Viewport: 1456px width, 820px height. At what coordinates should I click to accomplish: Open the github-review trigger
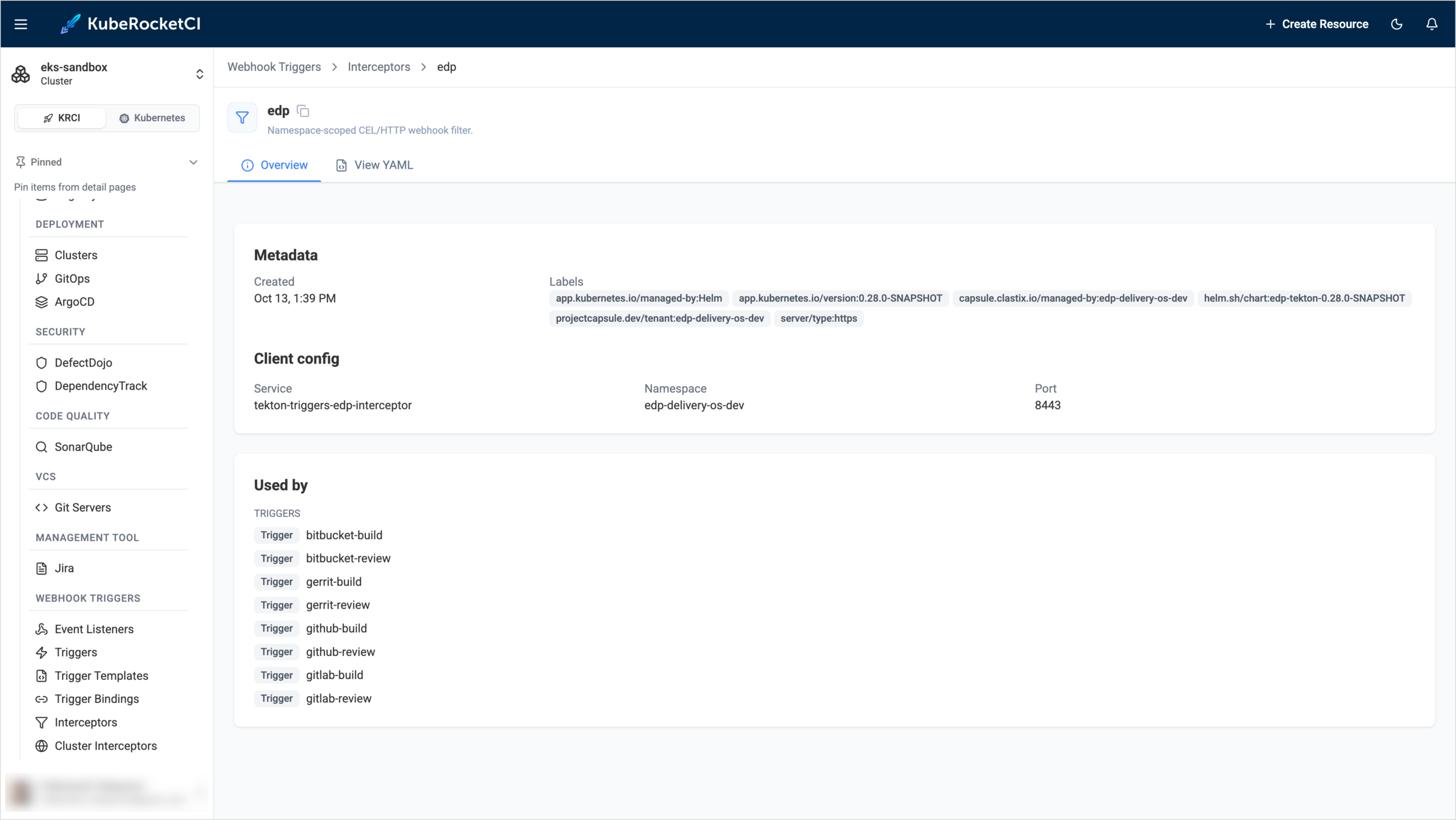point(340,652)
